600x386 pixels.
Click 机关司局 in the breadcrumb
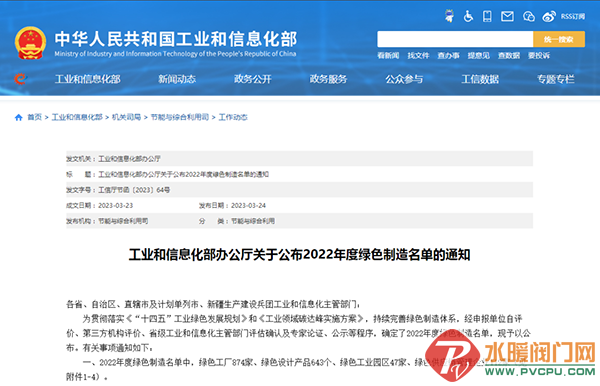tap(126, 117)
